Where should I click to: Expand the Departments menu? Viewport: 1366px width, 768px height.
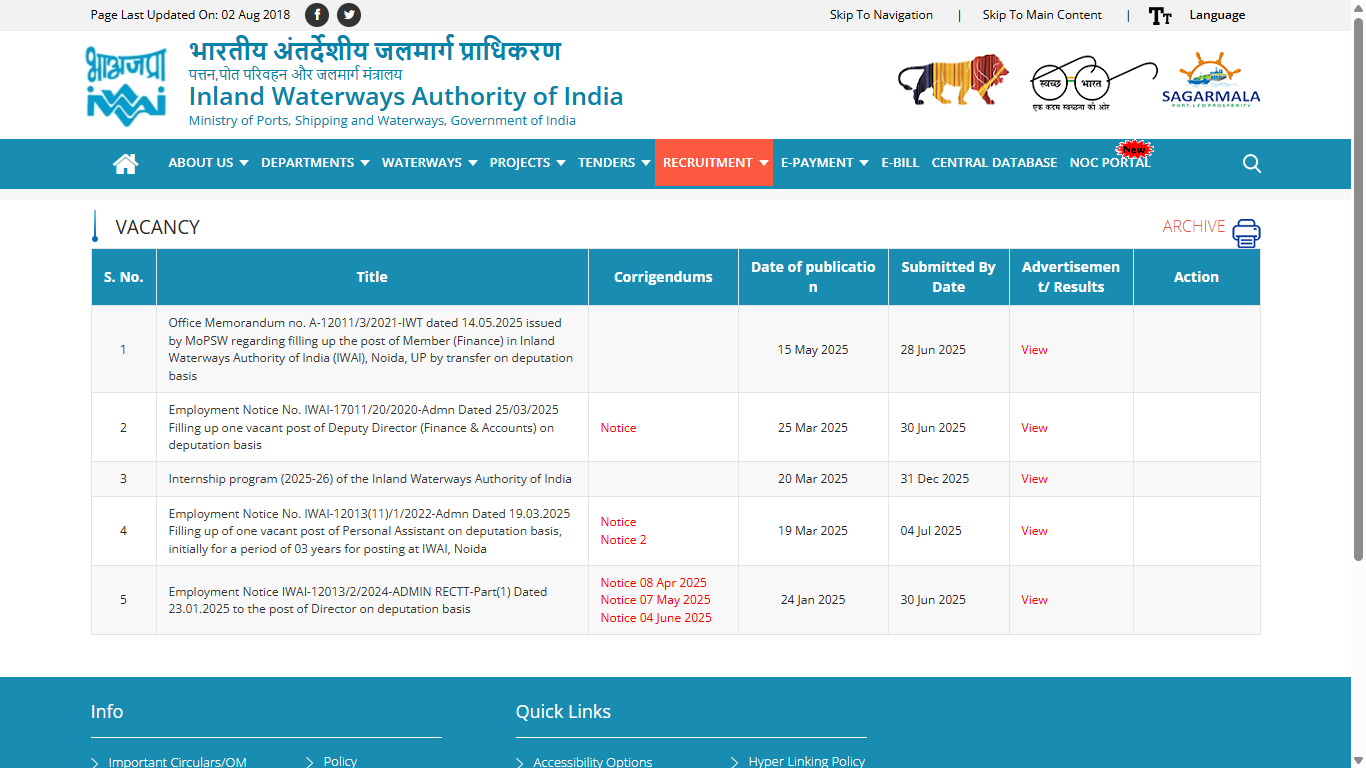(315, 163)
